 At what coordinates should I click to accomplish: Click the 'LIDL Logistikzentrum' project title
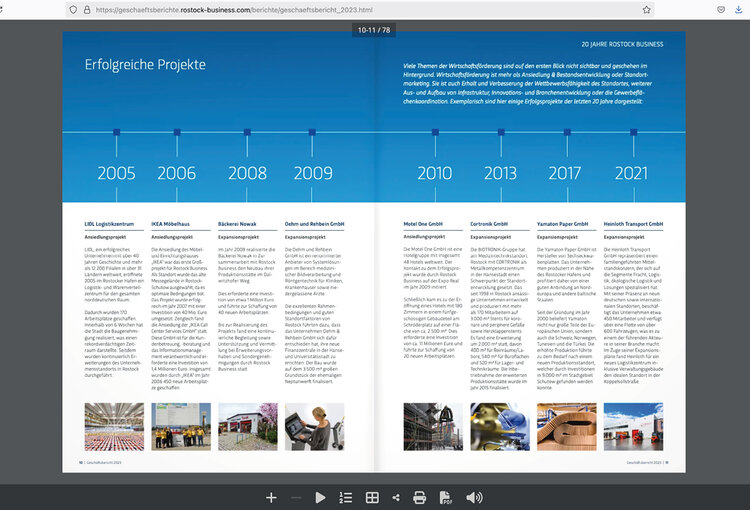tap(110, 224)
